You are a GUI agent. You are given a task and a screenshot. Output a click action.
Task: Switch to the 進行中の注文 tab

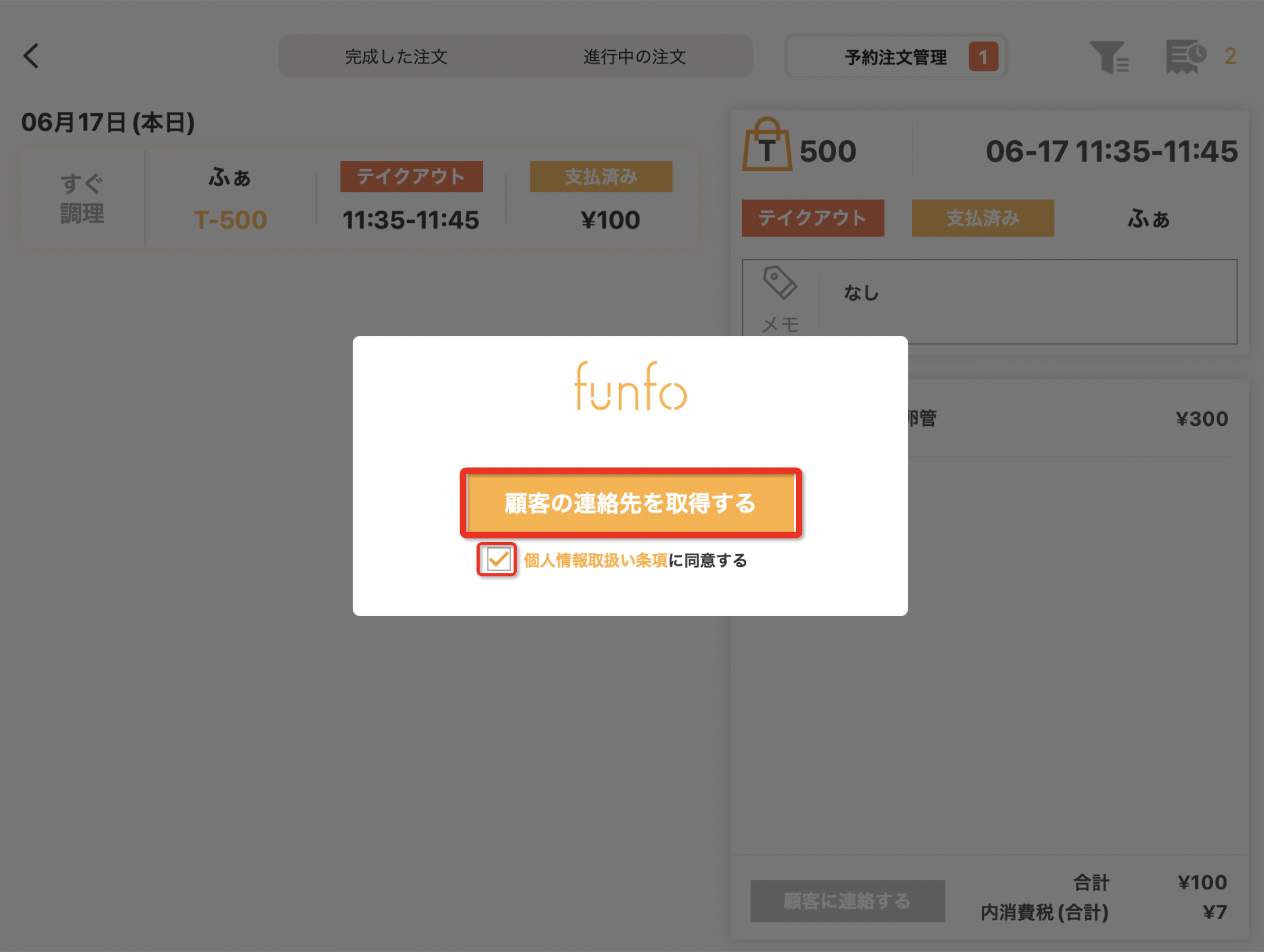click(634, 57)
